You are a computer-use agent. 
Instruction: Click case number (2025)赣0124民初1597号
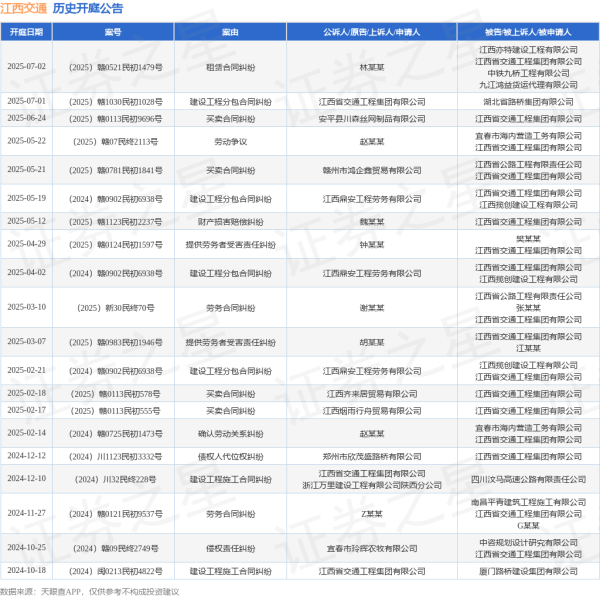[116, 245]
